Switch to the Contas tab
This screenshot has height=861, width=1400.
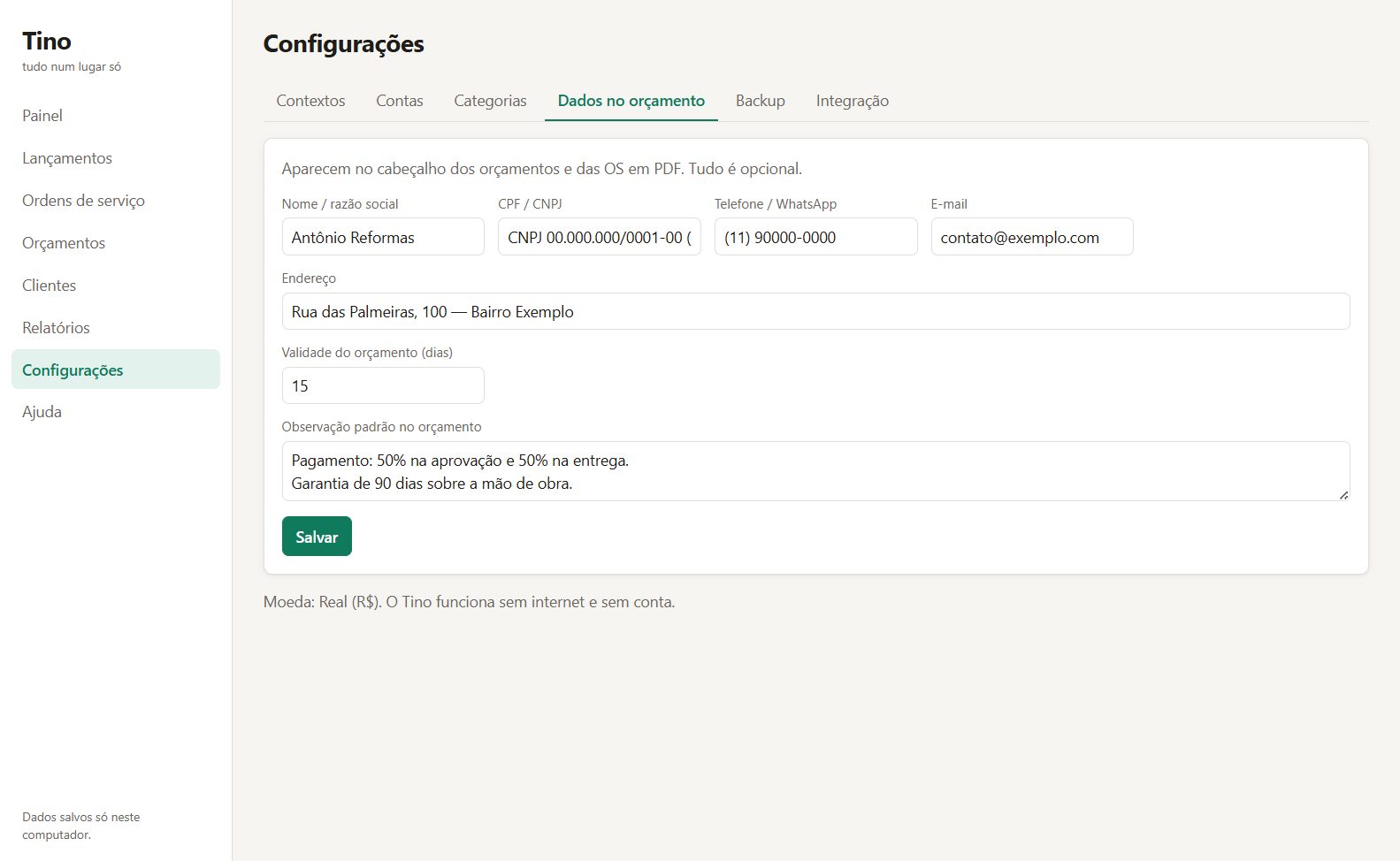(400, 101)
